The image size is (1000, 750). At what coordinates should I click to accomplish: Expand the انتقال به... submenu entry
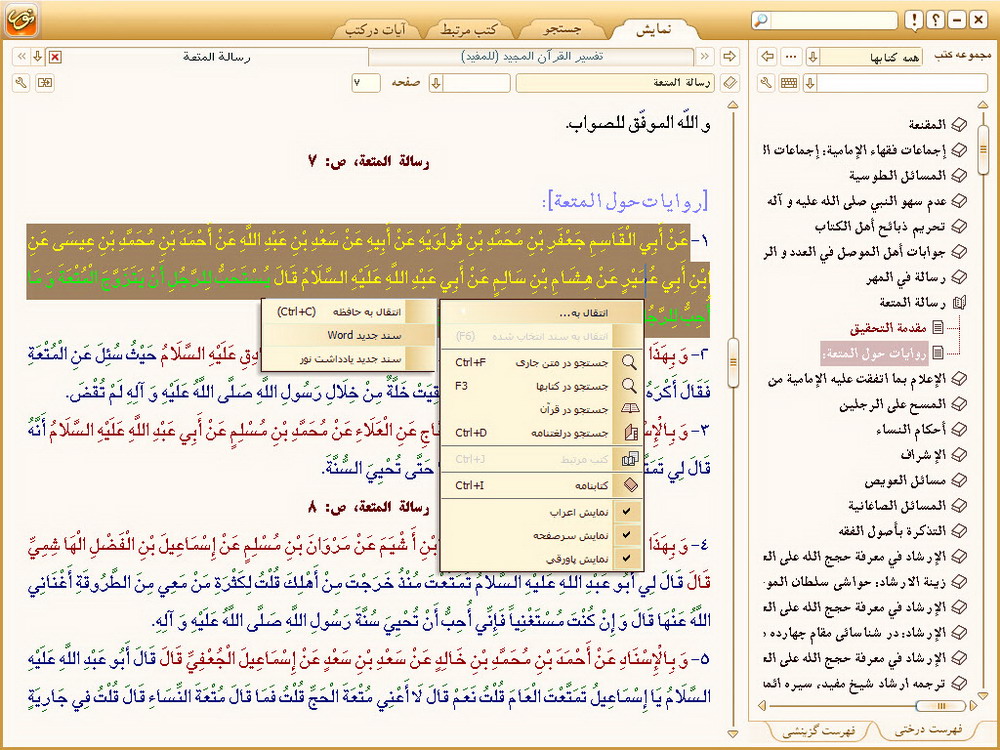tap(542, 312)
